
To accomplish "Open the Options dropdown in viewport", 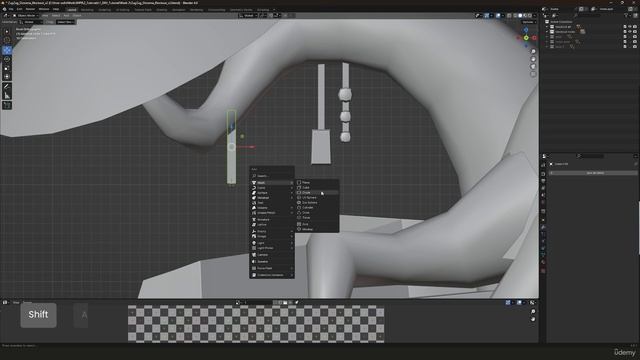I will click(528, 22).
